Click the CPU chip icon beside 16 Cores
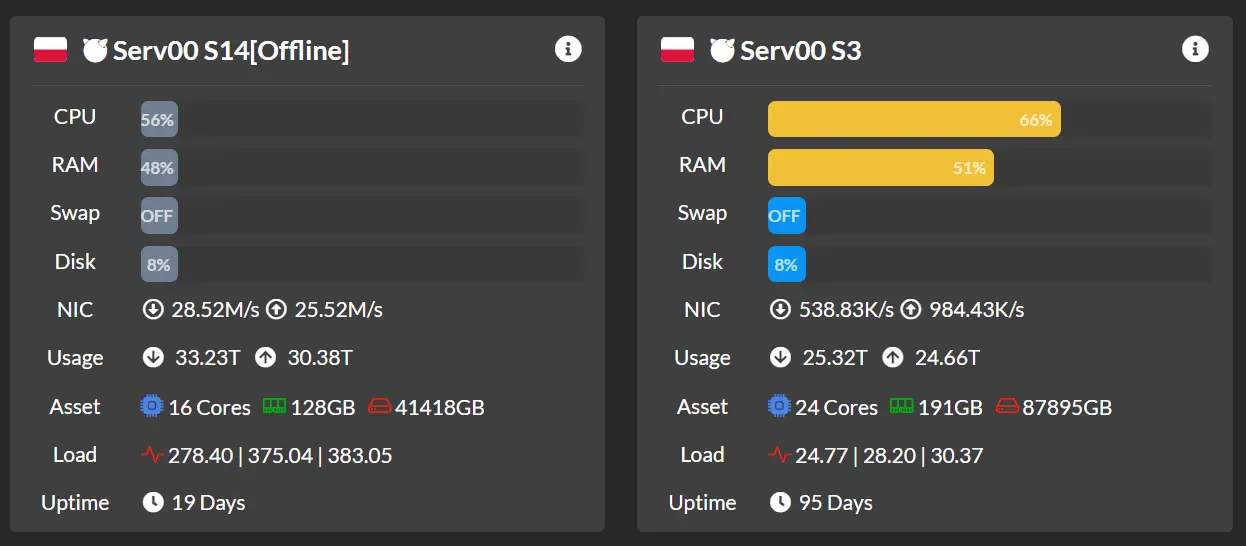Viewport: 1246px width, 546px height. pos(151,406)
